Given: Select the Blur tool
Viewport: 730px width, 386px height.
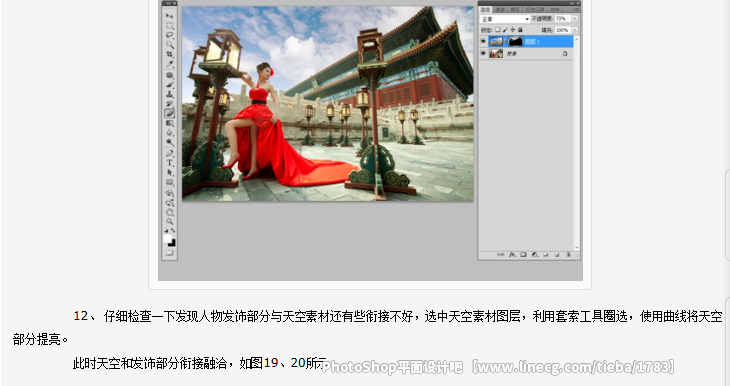Looking at the screenshot, I should pos(169,133).
